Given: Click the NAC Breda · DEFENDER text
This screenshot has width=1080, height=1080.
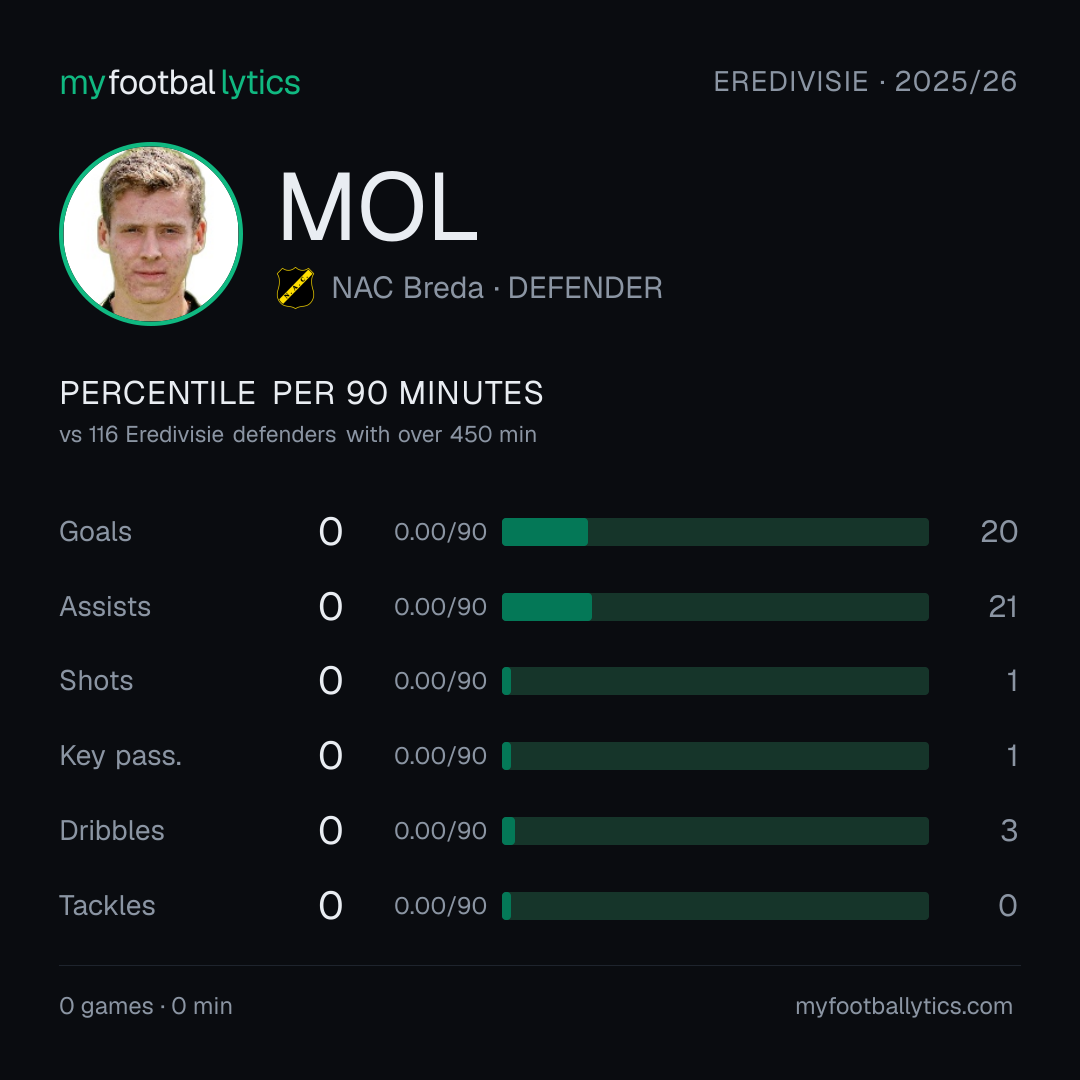Looking at the screenshot, I should click(x=497, y=288).
